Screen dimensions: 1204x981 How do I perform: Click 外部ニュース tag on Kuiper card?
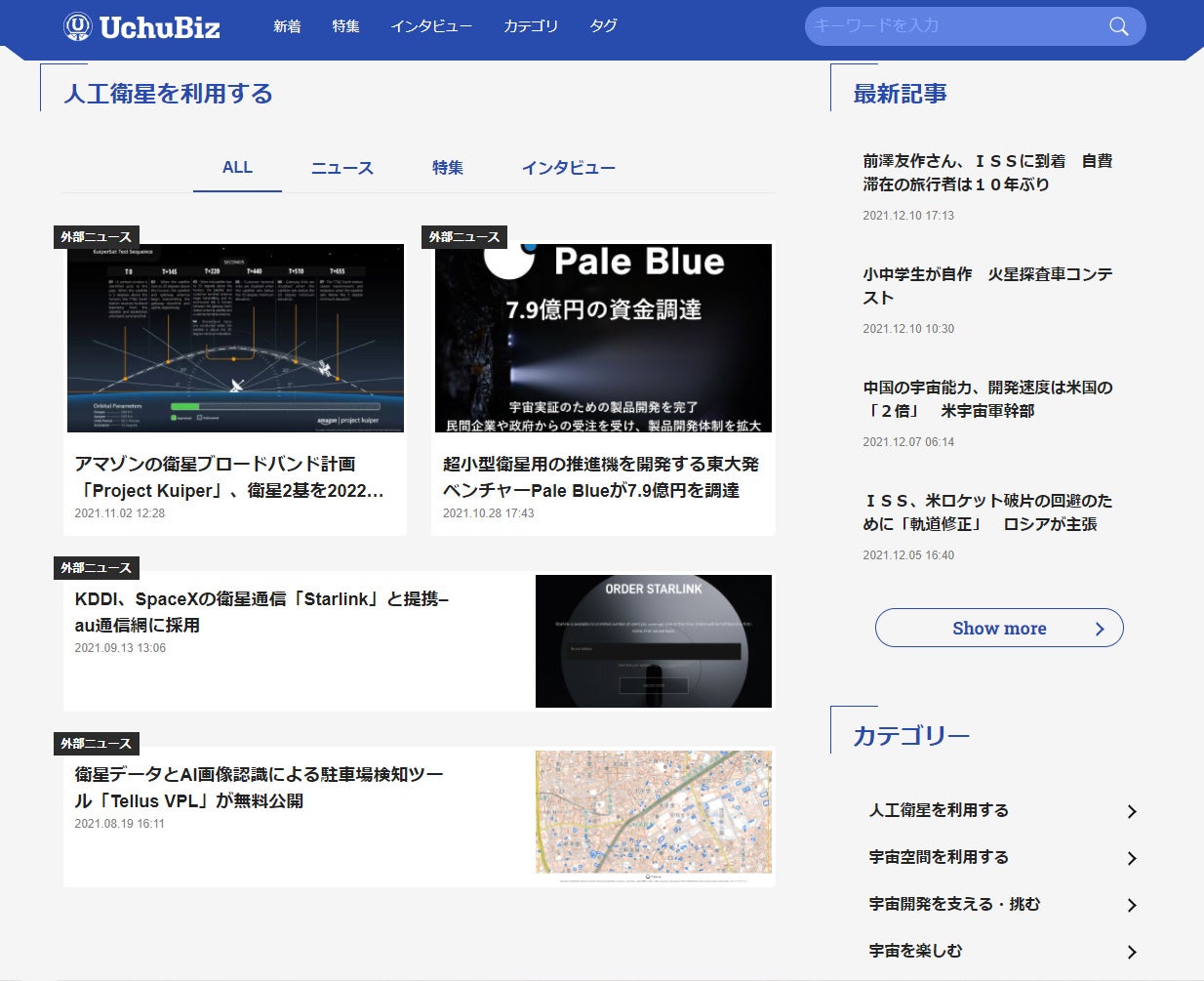[x=97, y=237]
